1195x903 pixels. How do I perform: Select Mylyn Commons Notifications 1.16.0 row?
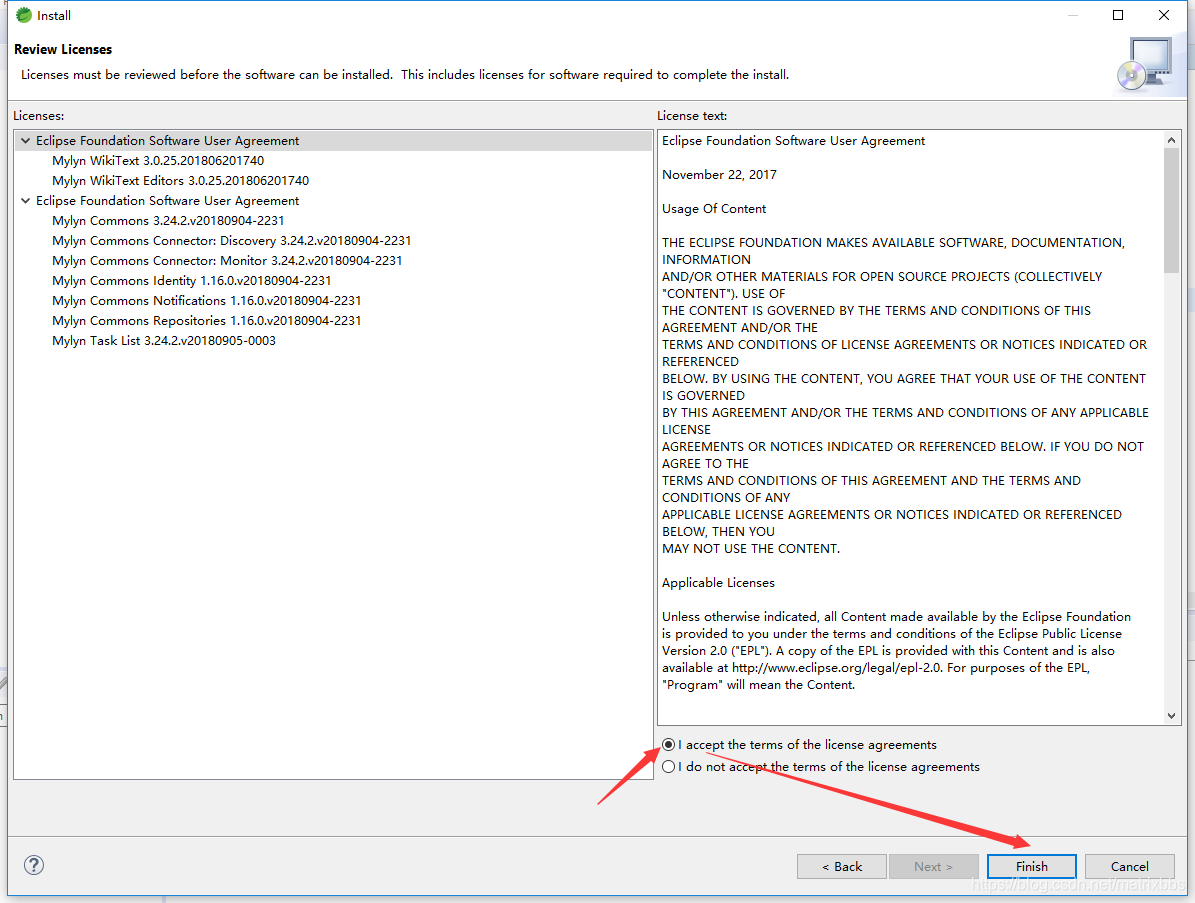tap(207, 300)
